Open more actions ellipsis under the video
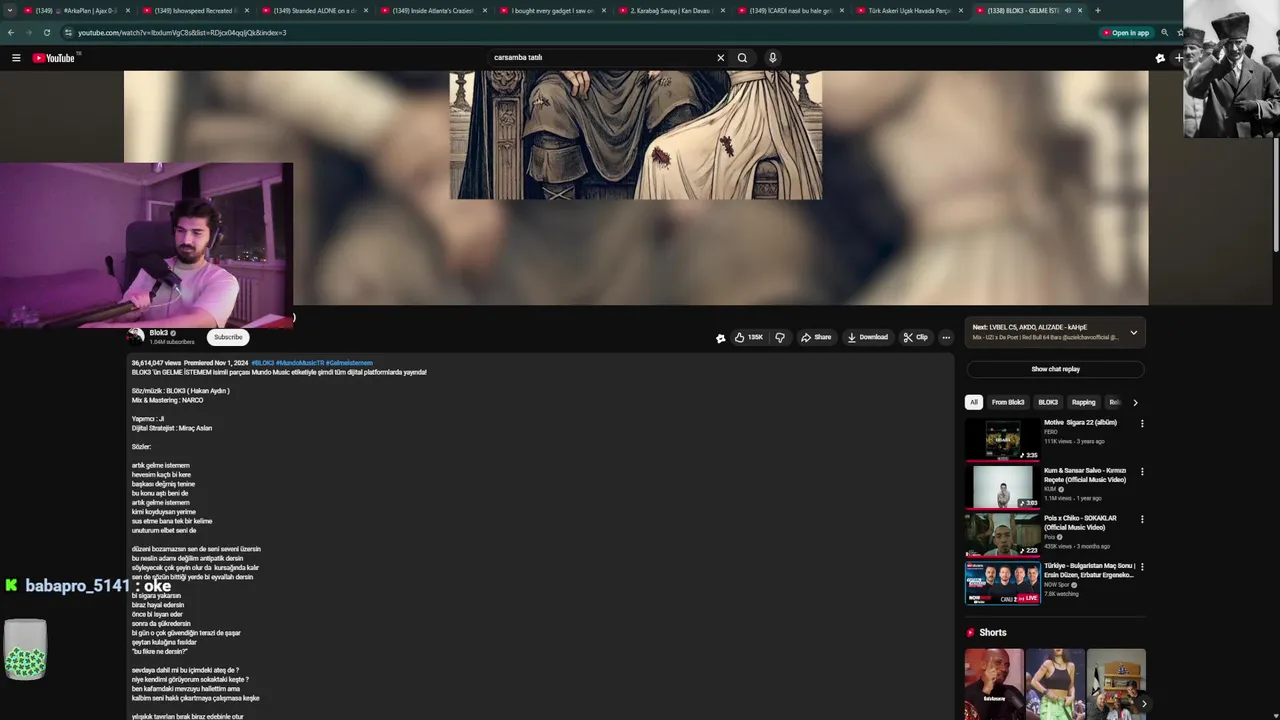Image resolution: width=1280 pixels, height=720 pixels. (x=946, y=337)
